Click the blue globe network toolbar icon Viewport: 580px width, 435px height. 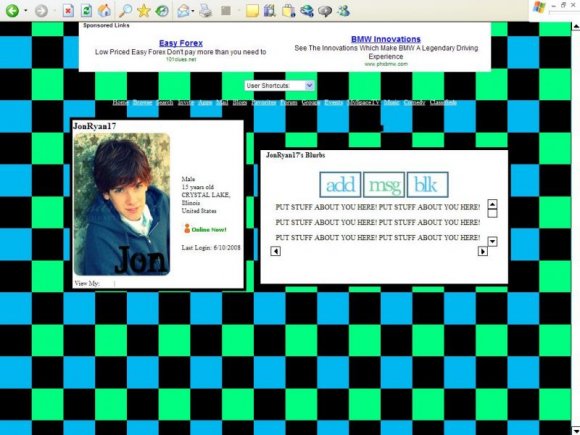(307, 11)
